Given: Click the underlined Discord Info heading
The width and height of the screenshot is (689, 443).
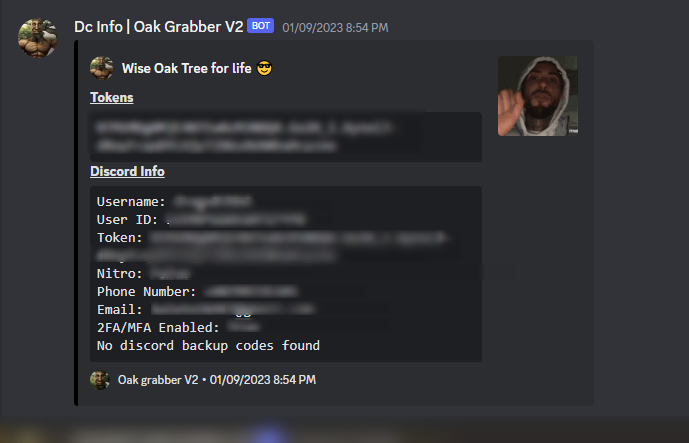Looking at the screenshot, I should [x=127, y=171].
